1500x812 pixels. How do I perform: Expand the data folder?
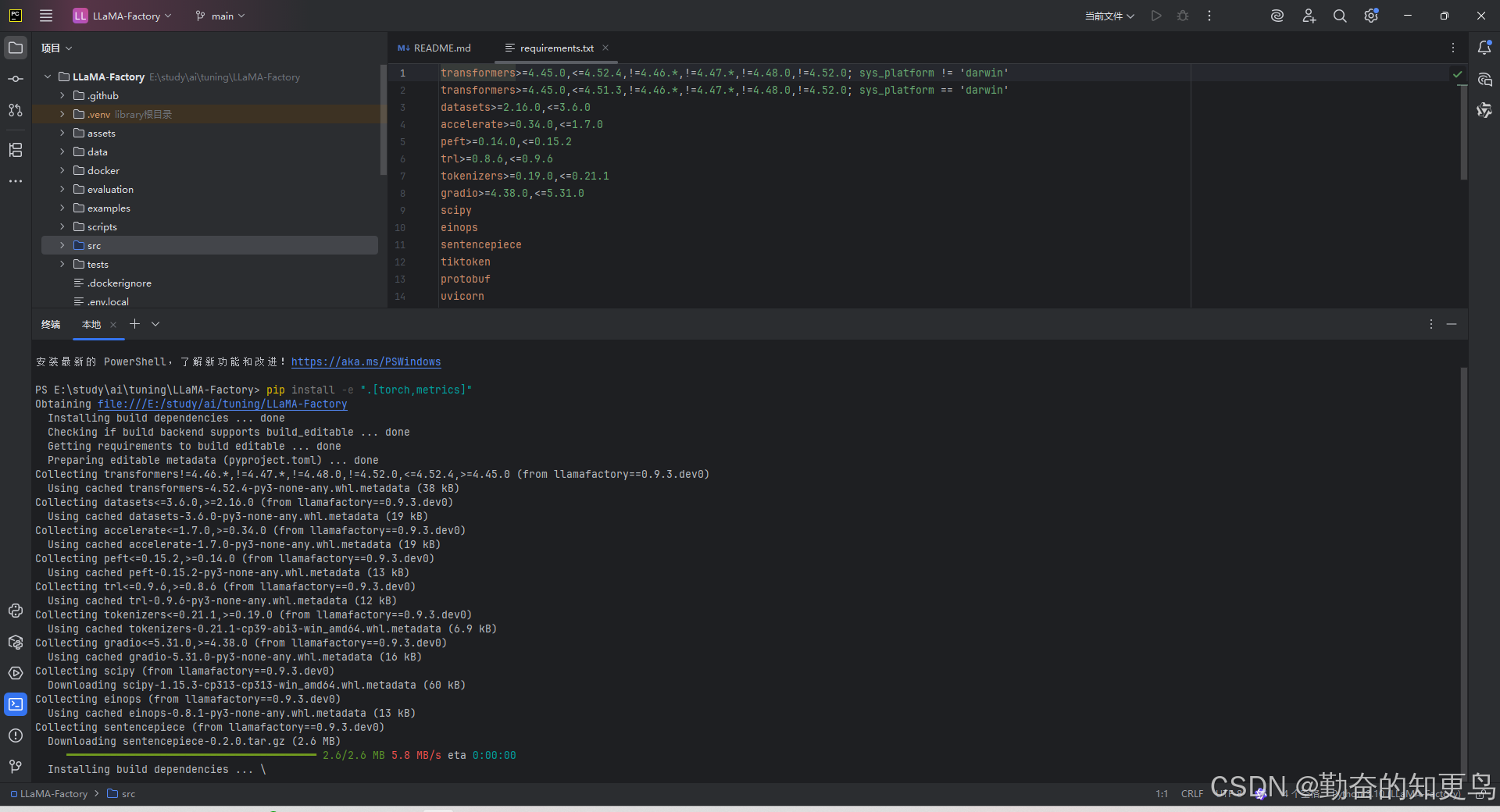click(x=62, y=151)
